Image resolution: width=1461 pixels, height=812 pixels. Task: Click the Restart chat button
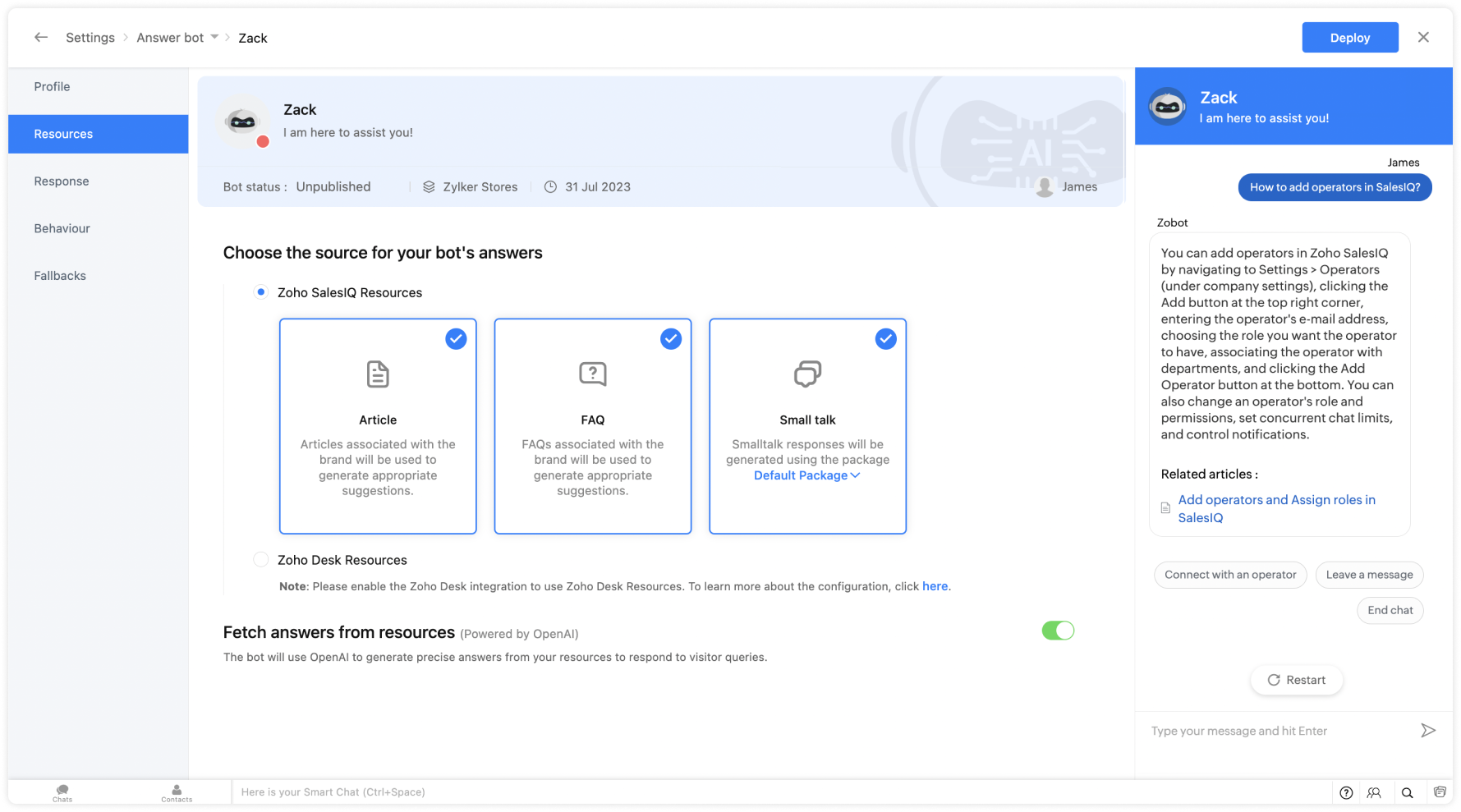click(1297, 680)
